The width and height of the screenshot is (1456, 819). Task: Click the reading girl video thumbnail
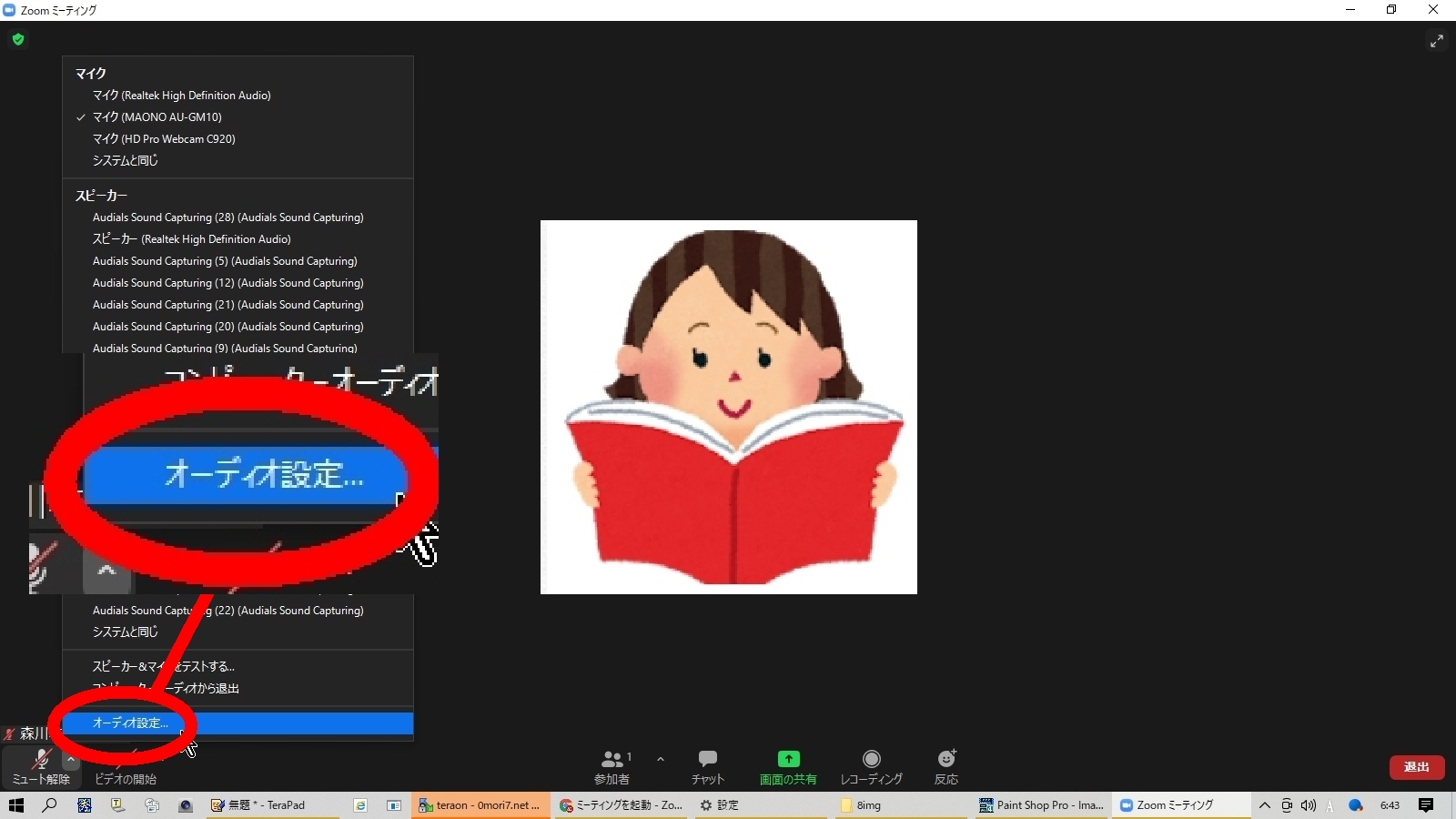tap(729, 407)
